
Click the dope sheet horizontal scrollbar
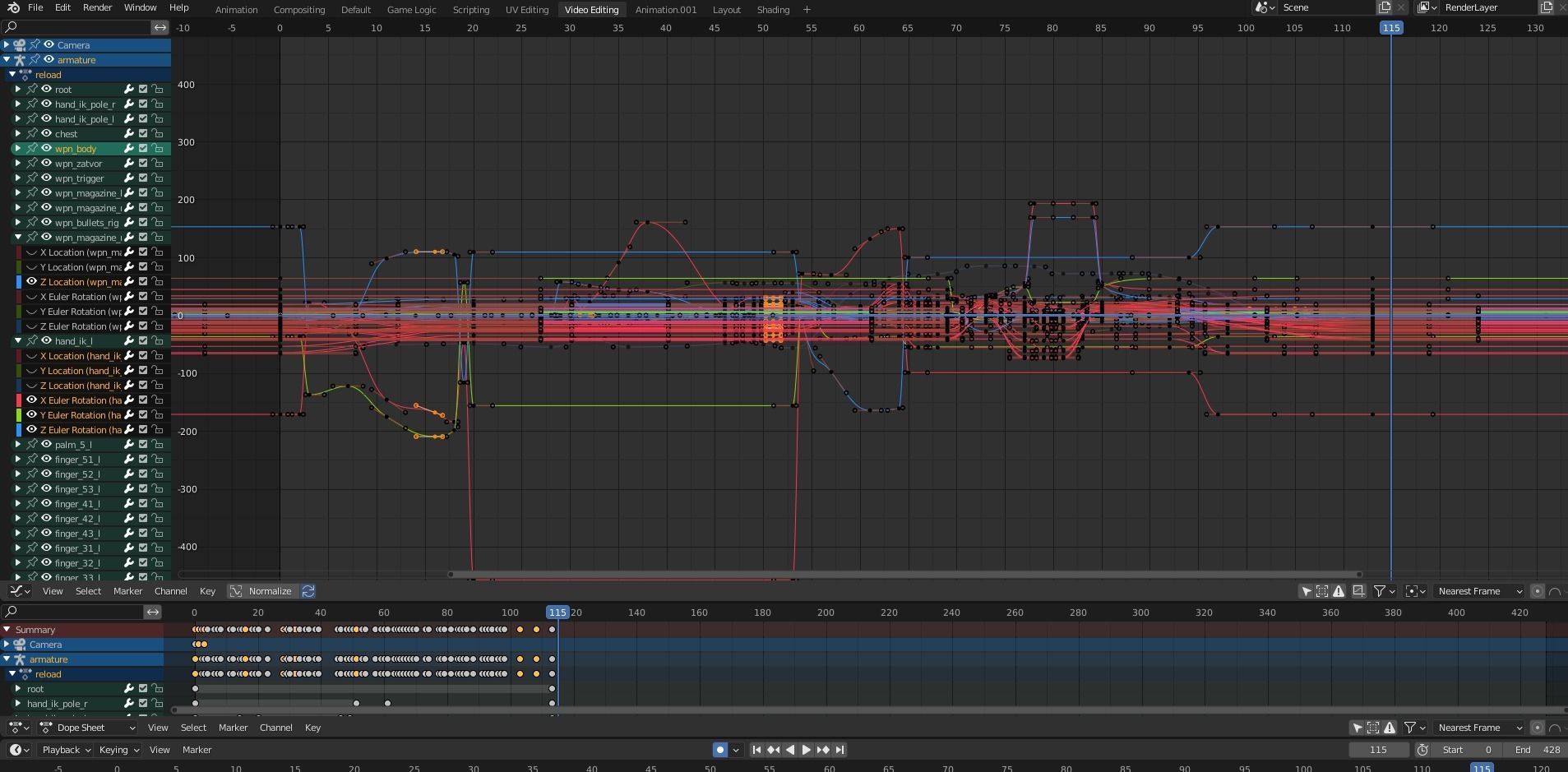point(867,710)
